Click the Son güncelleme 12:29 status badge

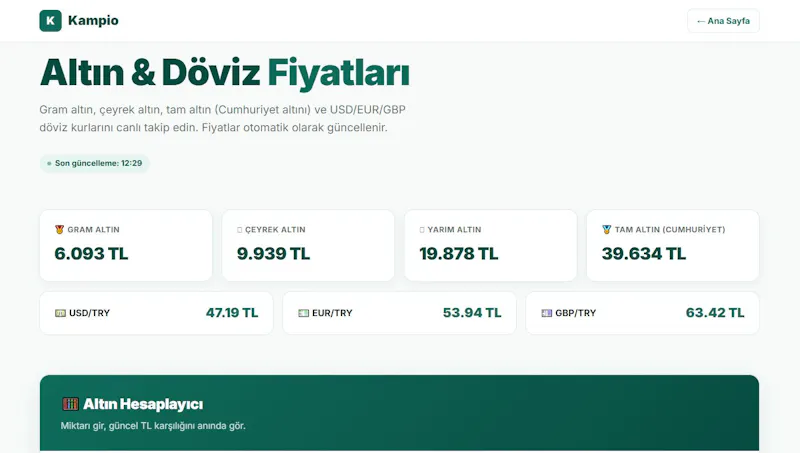pyautogui.click(x=94, y=163)
